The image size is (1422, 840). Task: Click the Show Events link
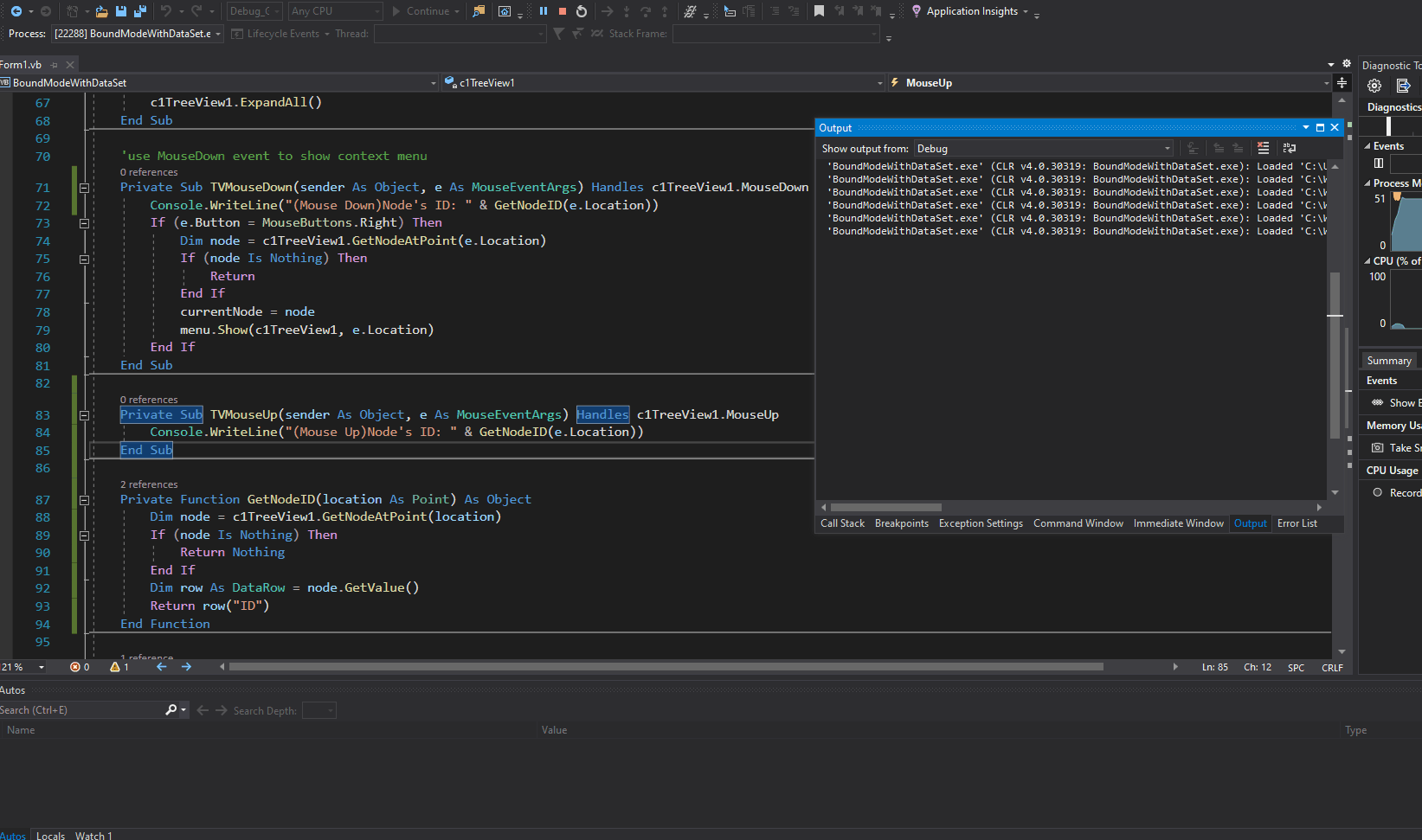tap(1395, 403)
